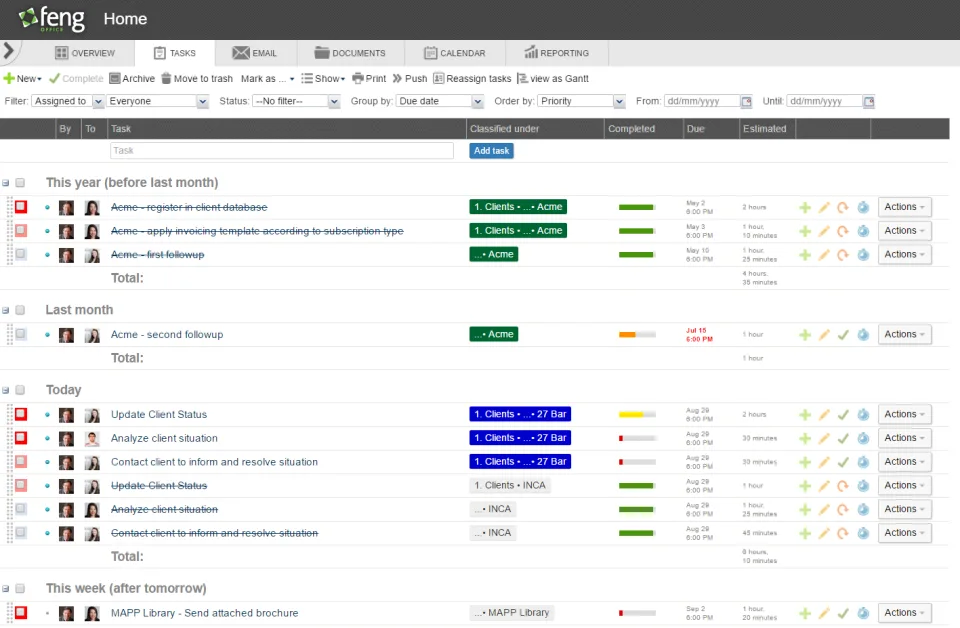The height and width of the screenshot is (628, 960).
Task: Click view as Gantt toolbar icon
Action: [522, 78]
